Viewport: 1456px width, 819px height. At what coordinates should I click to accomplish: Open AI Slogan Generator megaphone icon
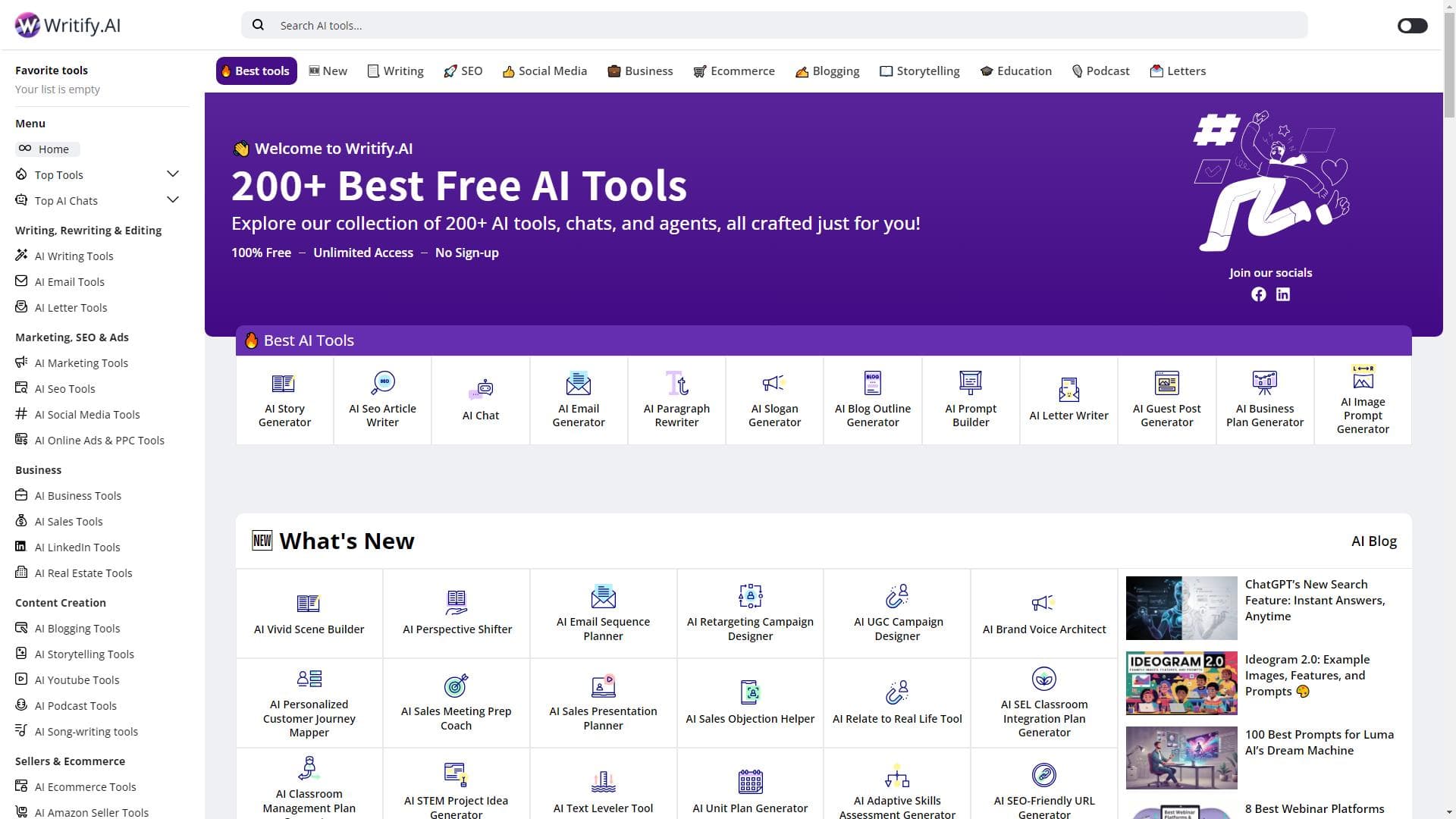point(773,384)
